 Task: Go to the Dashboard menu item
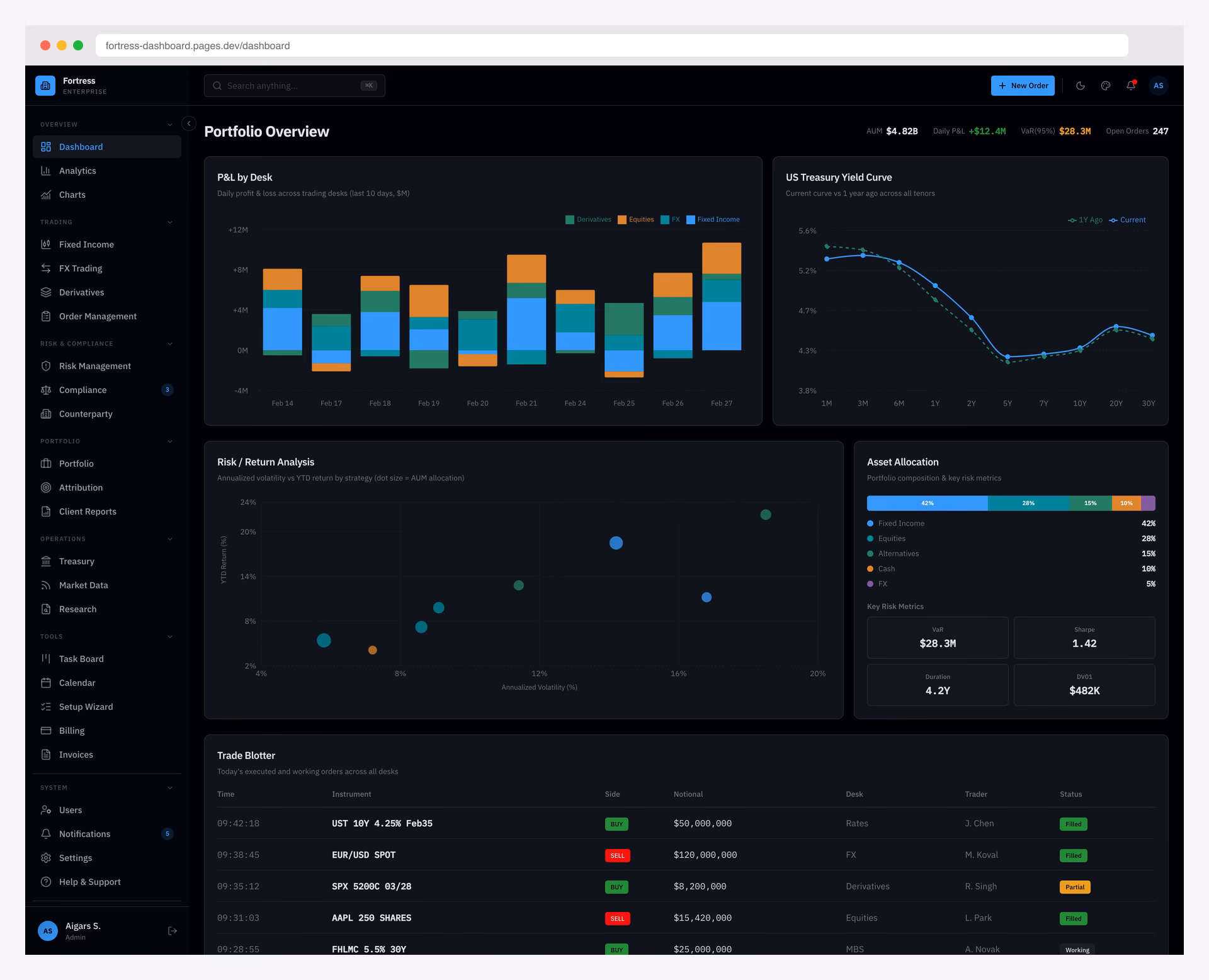(x=107, y=147)
